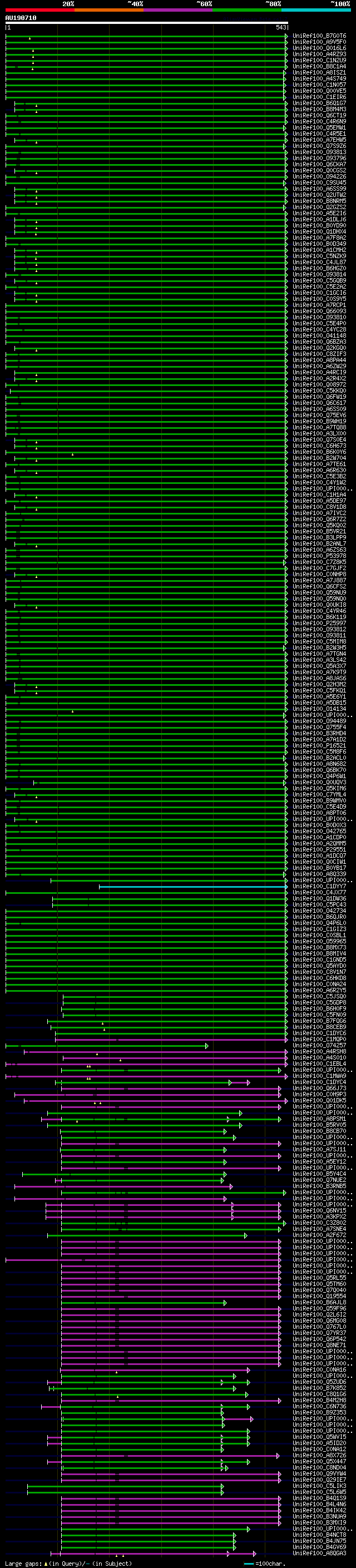This screenshot has width=356, height=1568.
Task: Open hit UniRef100_C1N2U9
Action: click(x=319, y=60)
